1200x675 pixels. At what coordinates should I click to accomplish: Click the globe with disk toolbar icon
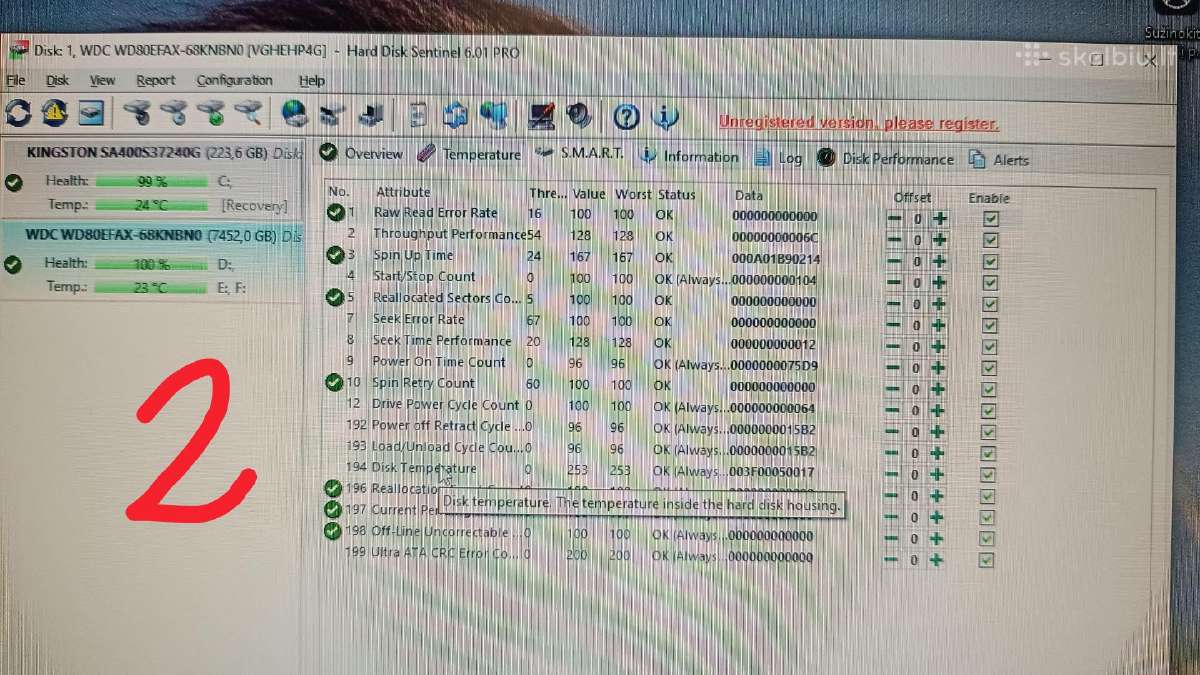[x=294, y=114]
